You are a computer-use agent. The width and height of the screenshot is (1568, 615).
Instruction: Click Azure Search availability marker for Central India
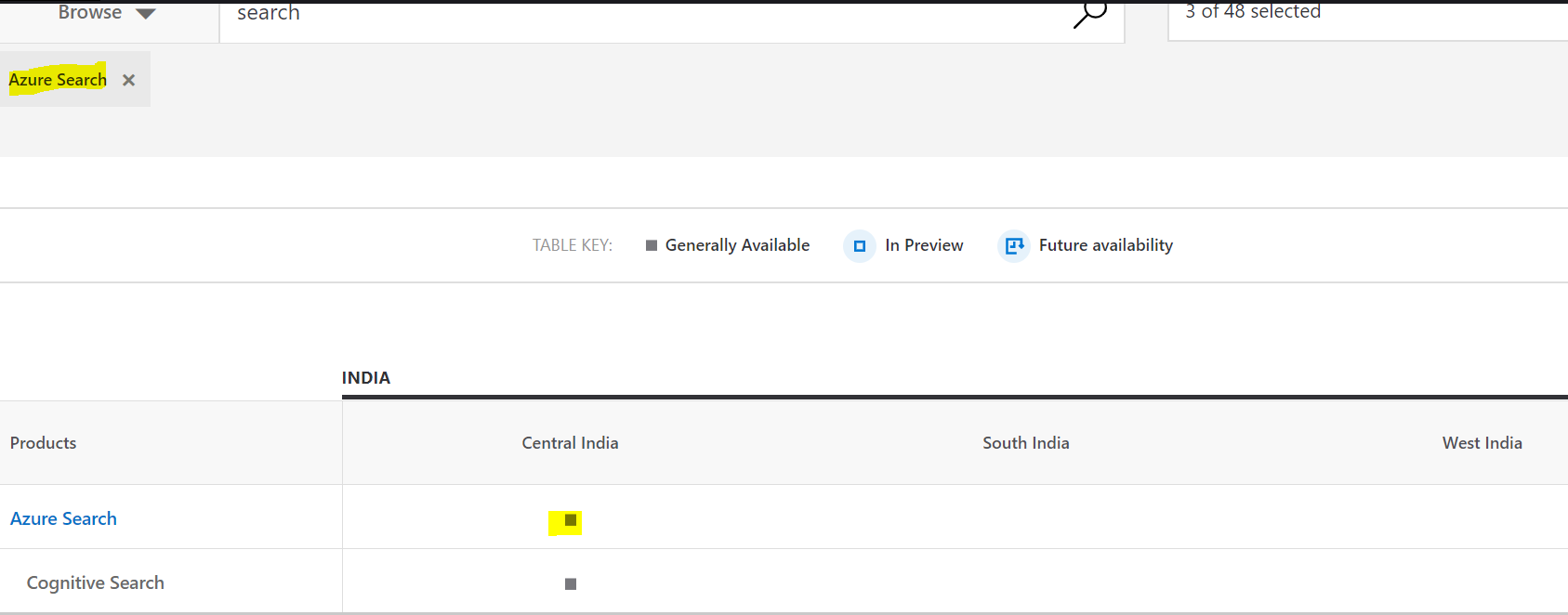(571, 520)
